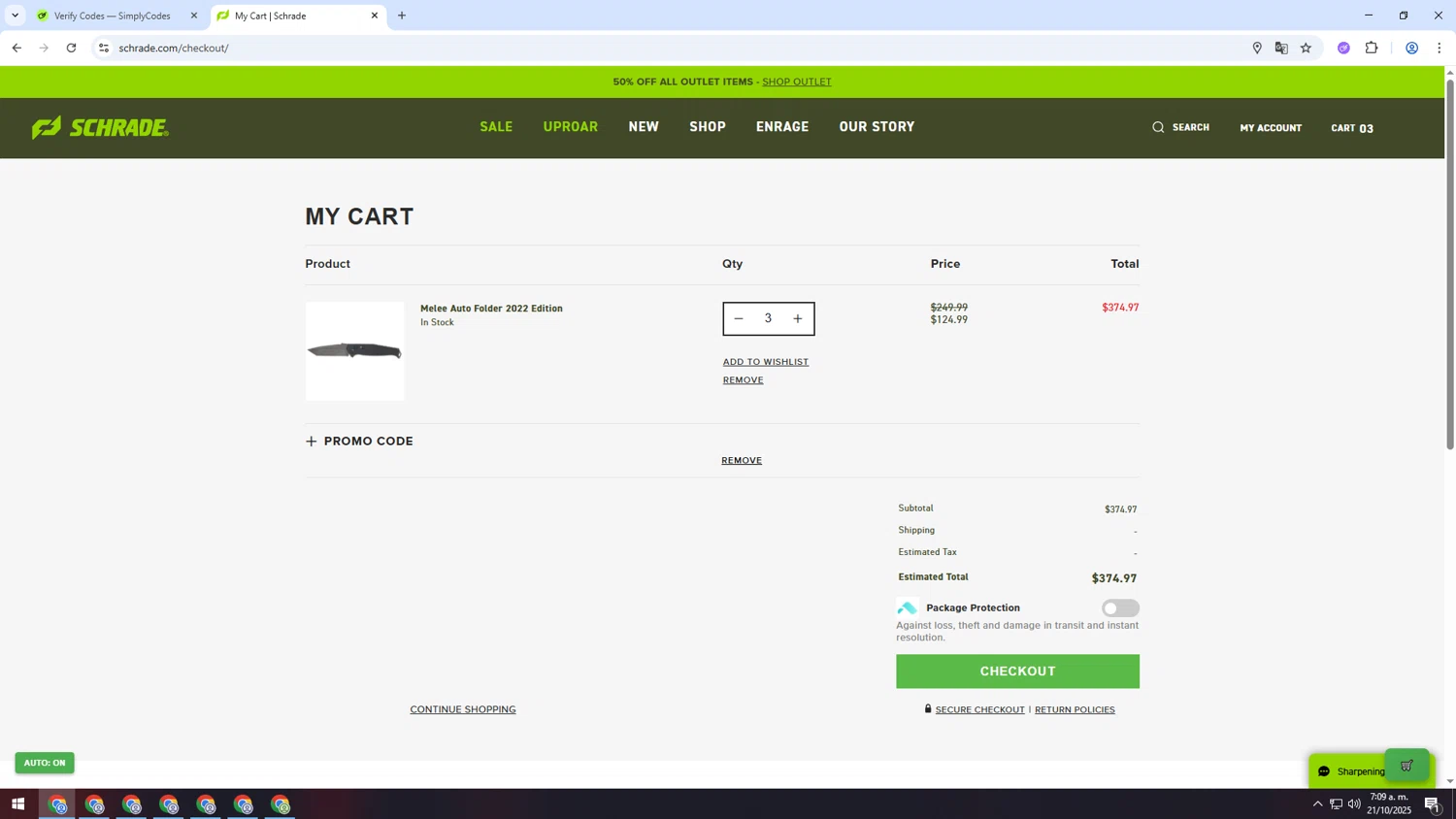
Task: Open Secure Checkout link
Action: coord(979,710)
